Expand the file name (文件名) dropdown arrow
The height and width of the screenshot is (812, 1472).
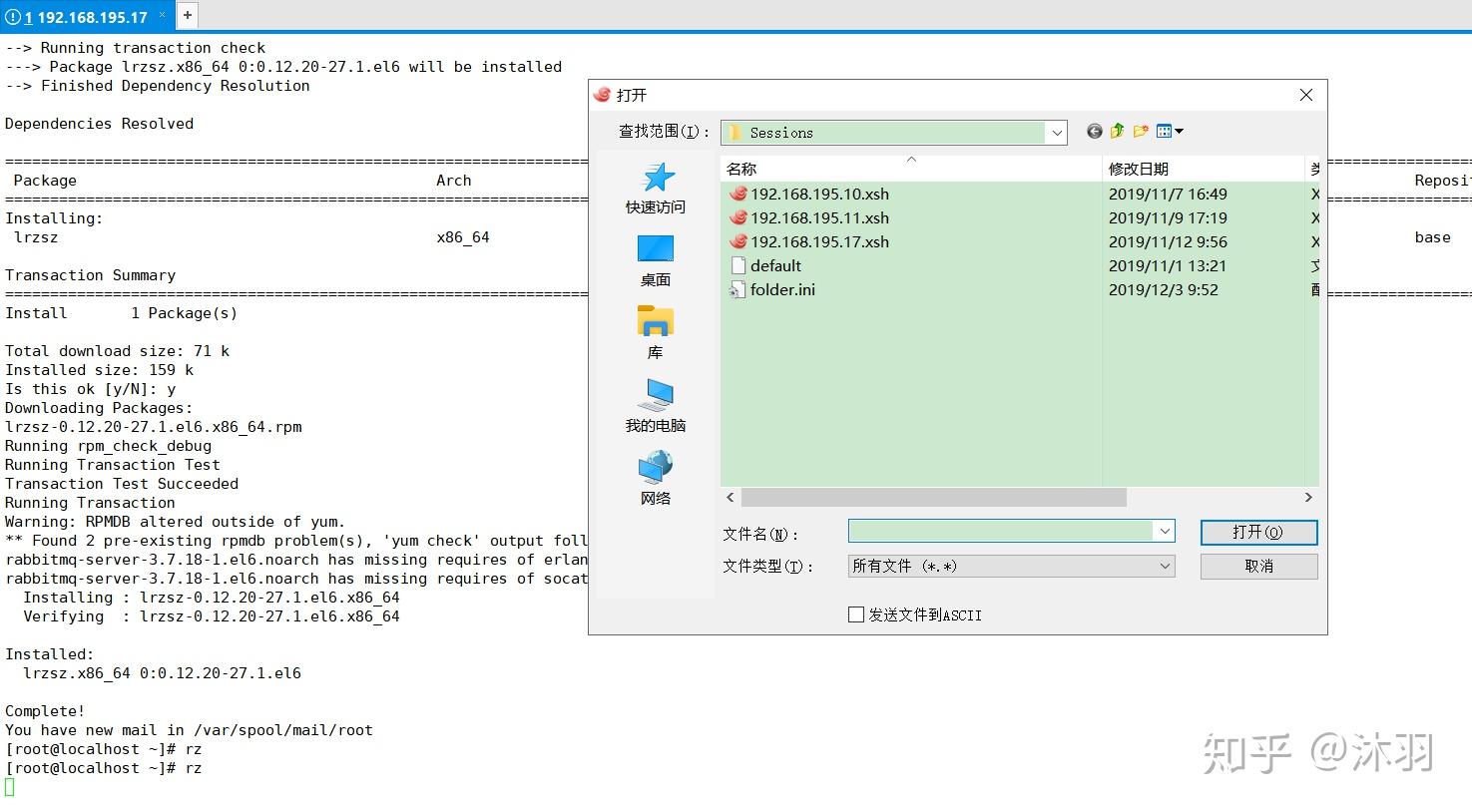tap(1164, 532)
